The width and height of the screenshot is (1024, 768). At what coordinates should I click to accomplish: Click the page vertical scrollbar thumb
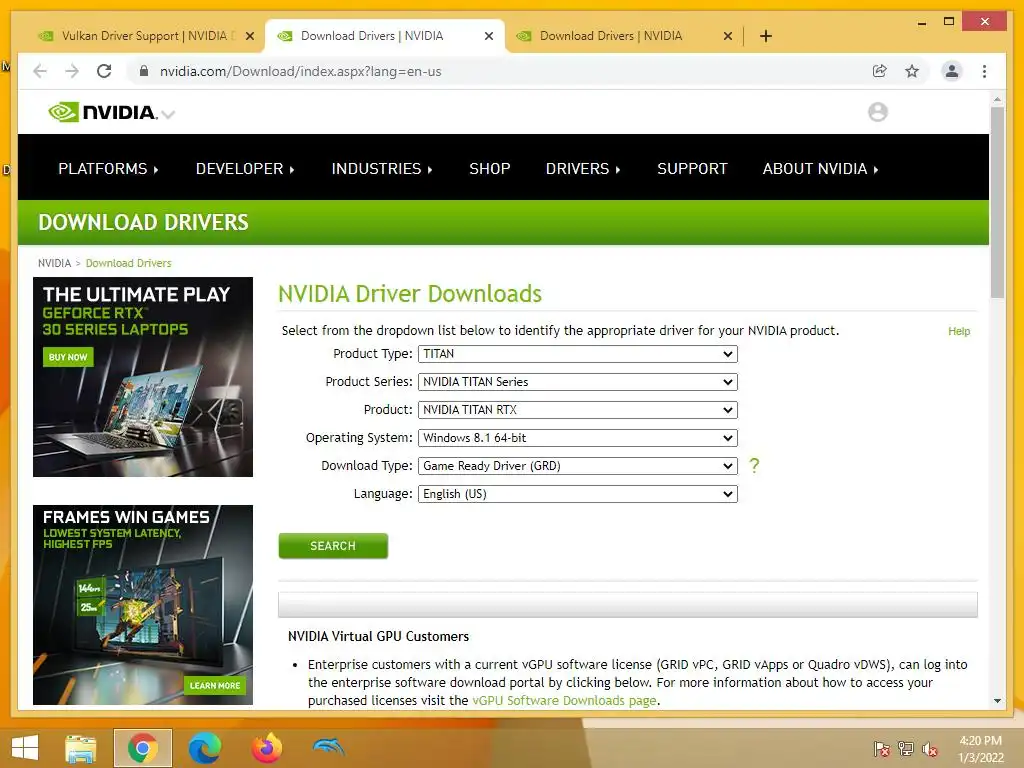click(x=997, y=202)
